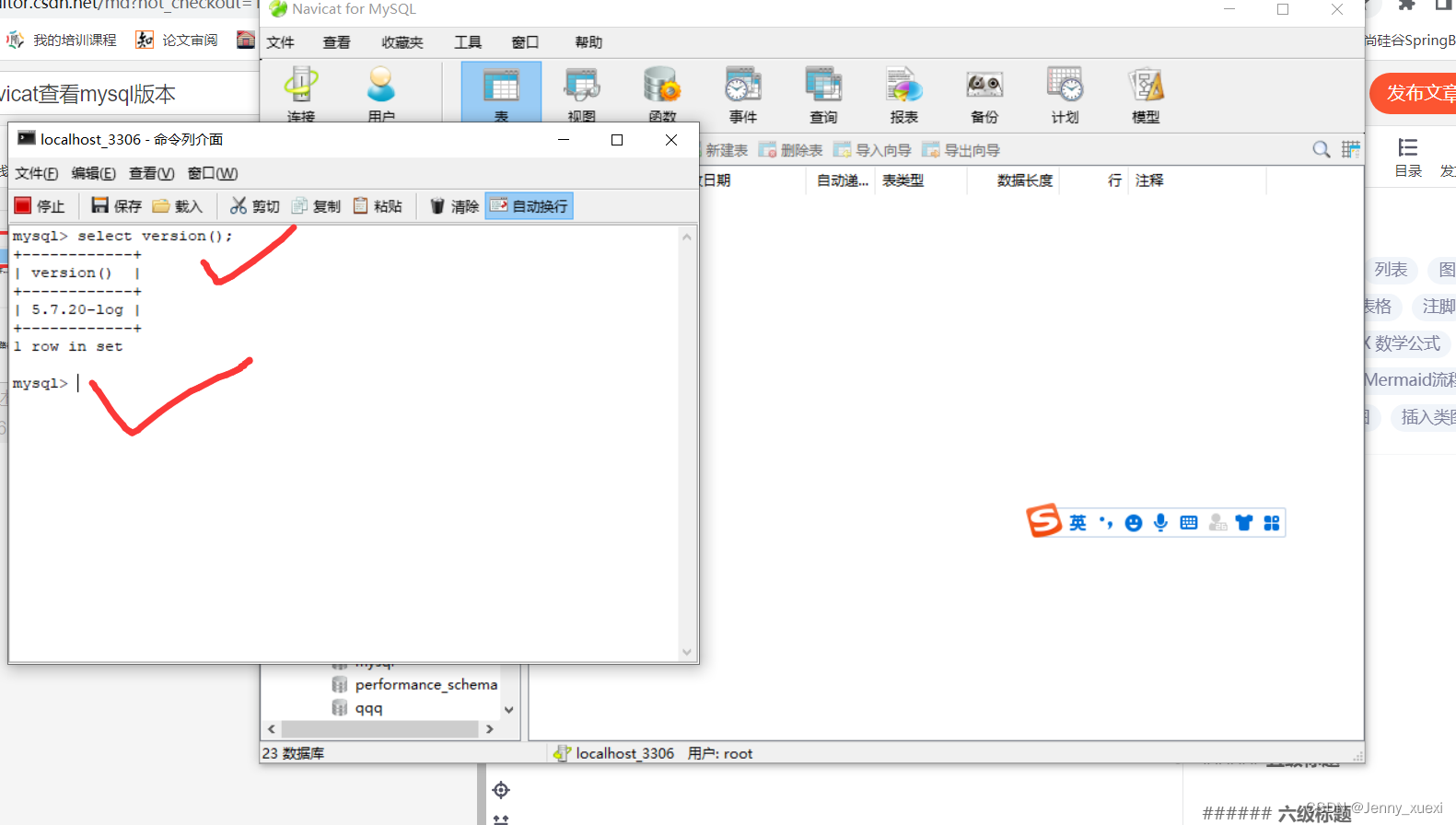Viewport: 1456px width, 825px height.
Task: Click Load (载入) in console toolbar
Action: [177, 206]
